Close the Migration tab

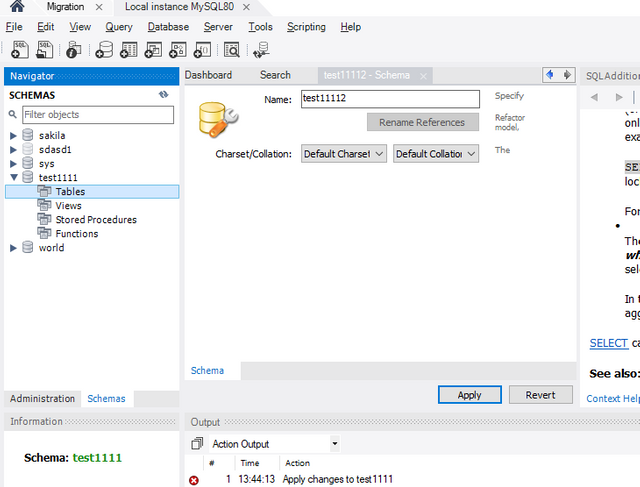(99, 7)
